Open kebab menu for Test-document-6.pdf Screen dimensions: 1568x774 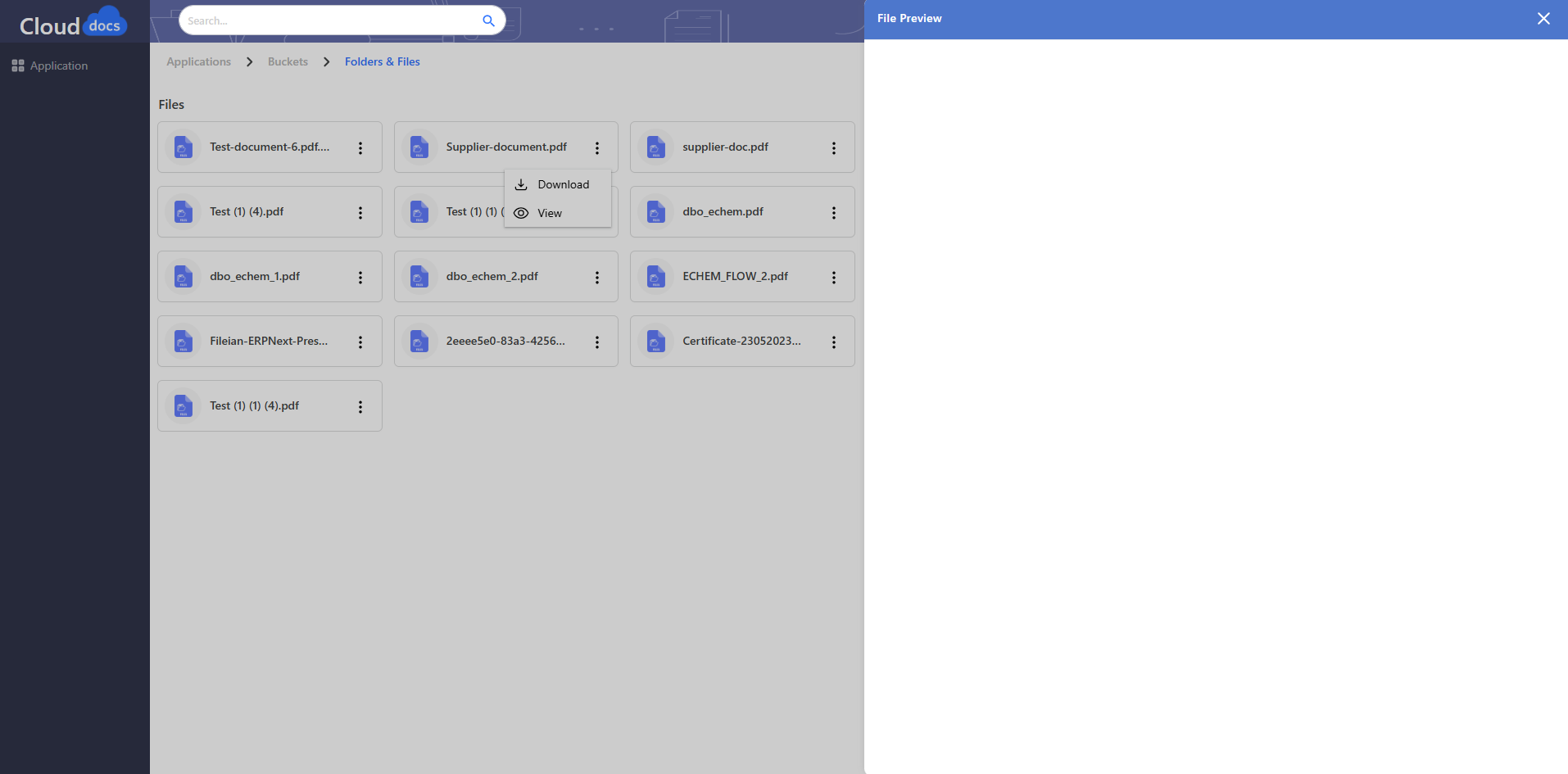coord(360,148)
